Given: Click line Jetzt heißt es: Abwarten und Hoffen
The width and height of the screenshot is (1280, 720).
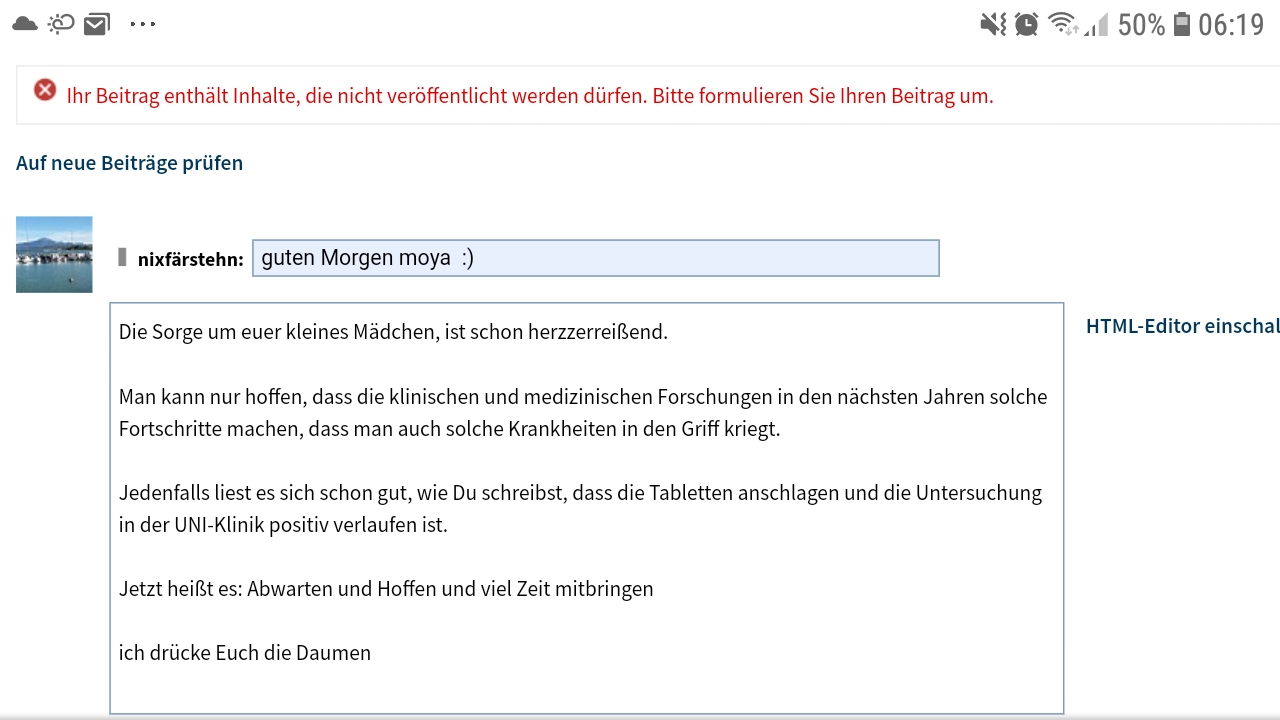Looking at the screenshot, I should pyautogui.click(x=386, y=589).
